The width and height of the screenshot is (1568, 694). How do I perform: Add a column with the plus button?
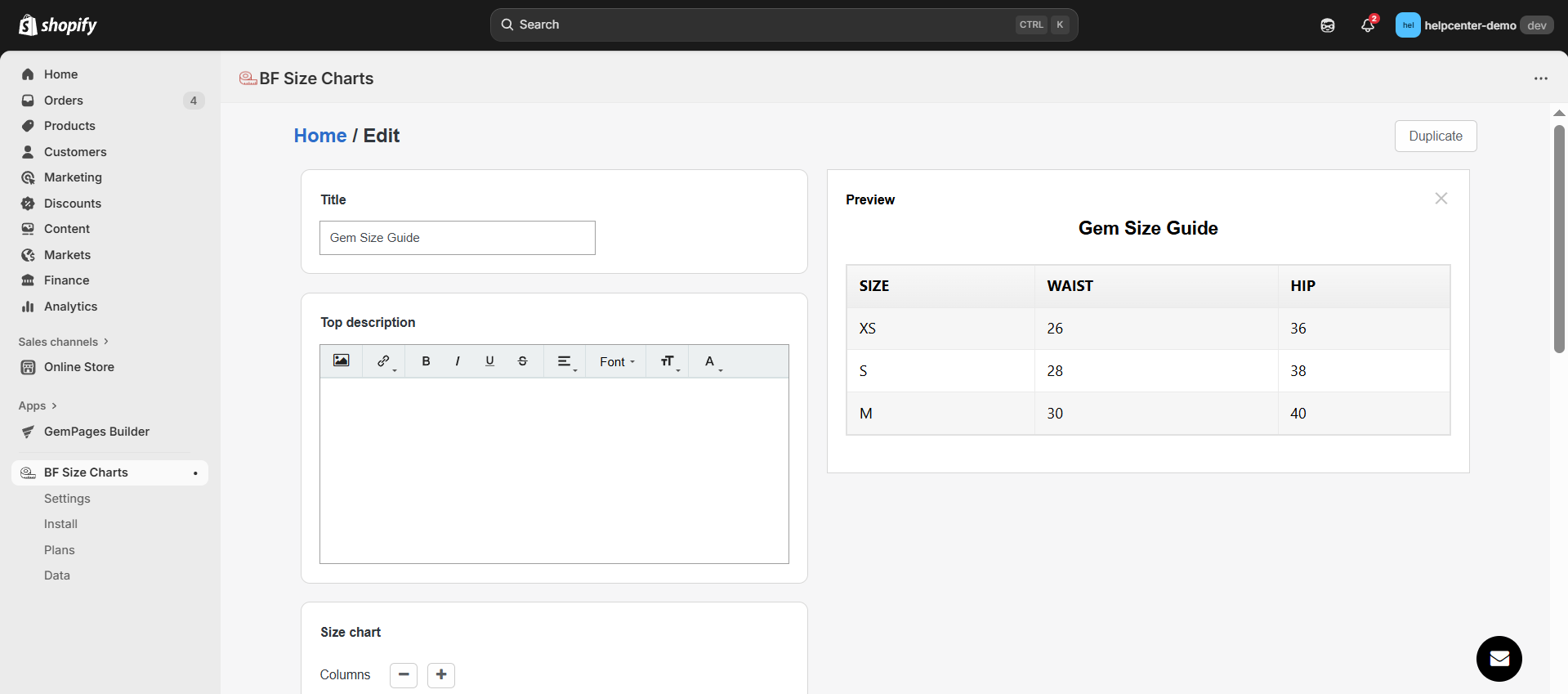point(441,675)
